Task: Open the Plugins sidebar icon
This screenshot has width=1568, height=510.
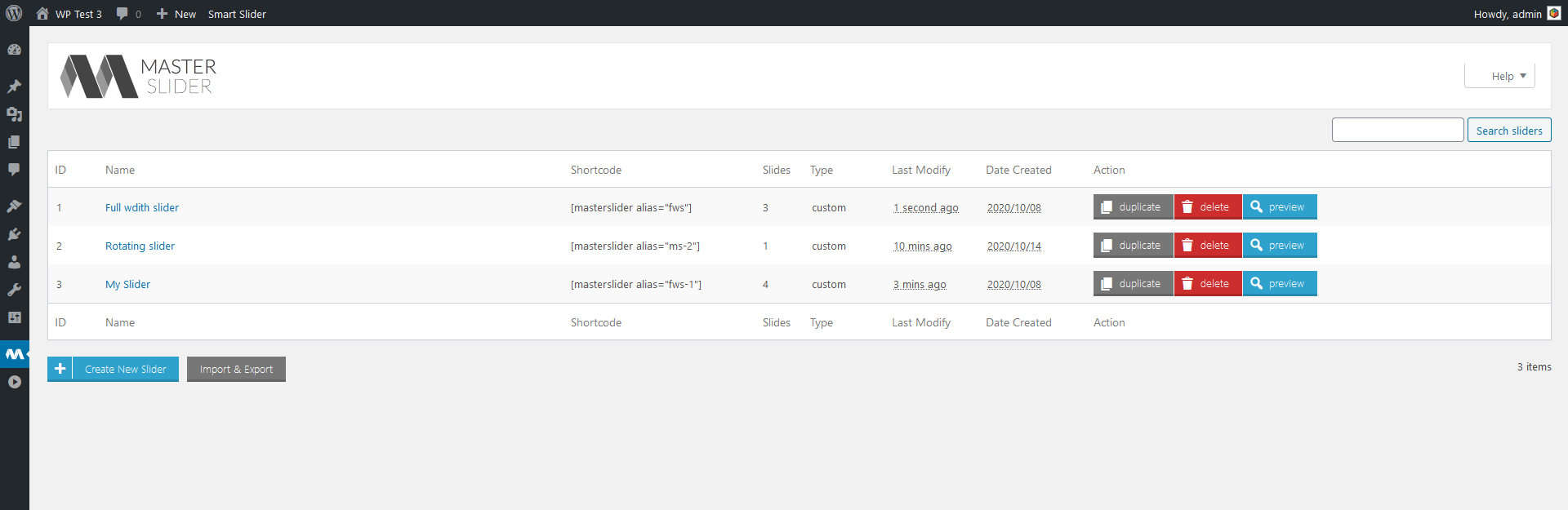Action: coord(14,234)
